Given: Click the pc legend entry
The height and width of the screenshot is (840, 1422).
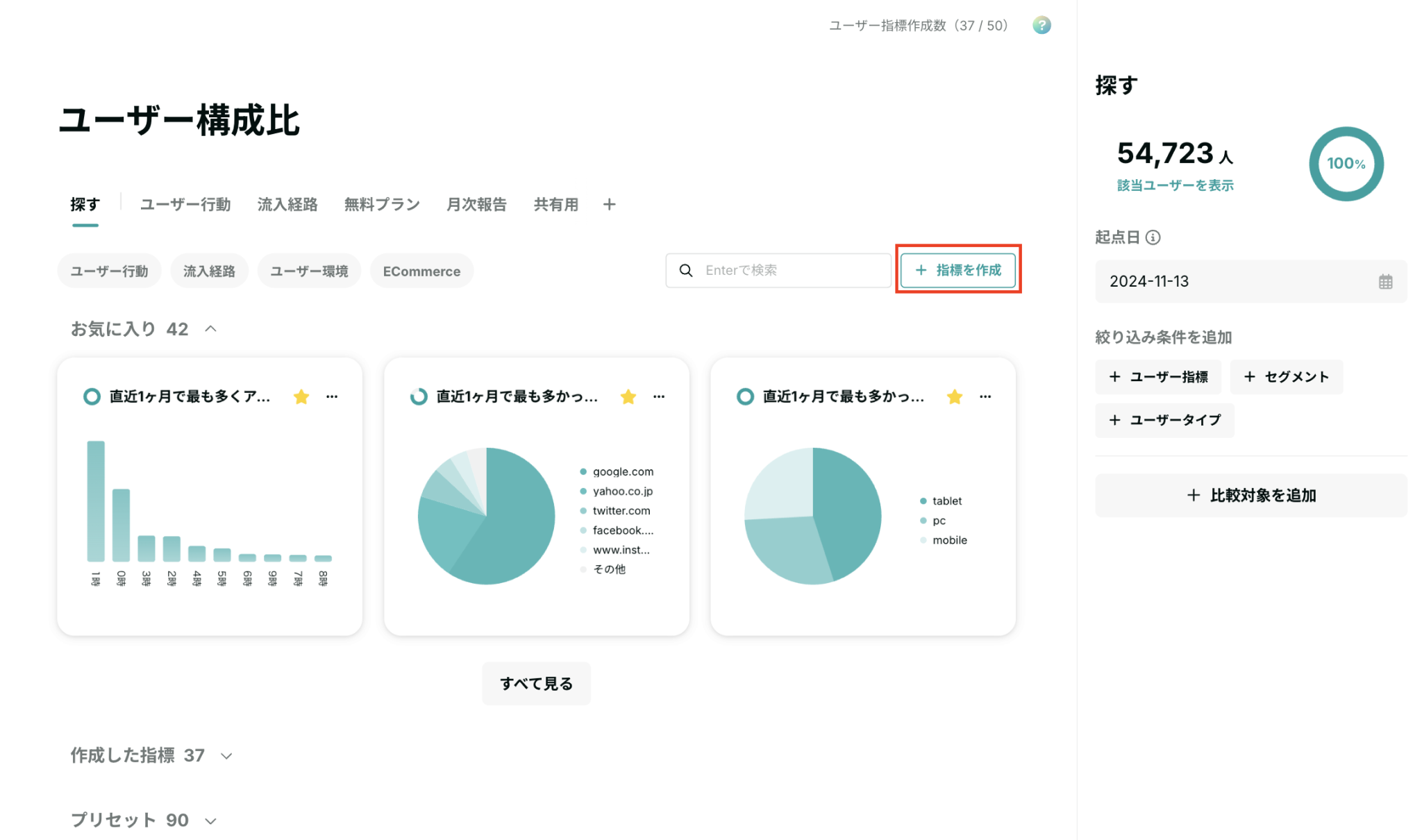Looking at the screenshot, I should [x=932, y=521].
